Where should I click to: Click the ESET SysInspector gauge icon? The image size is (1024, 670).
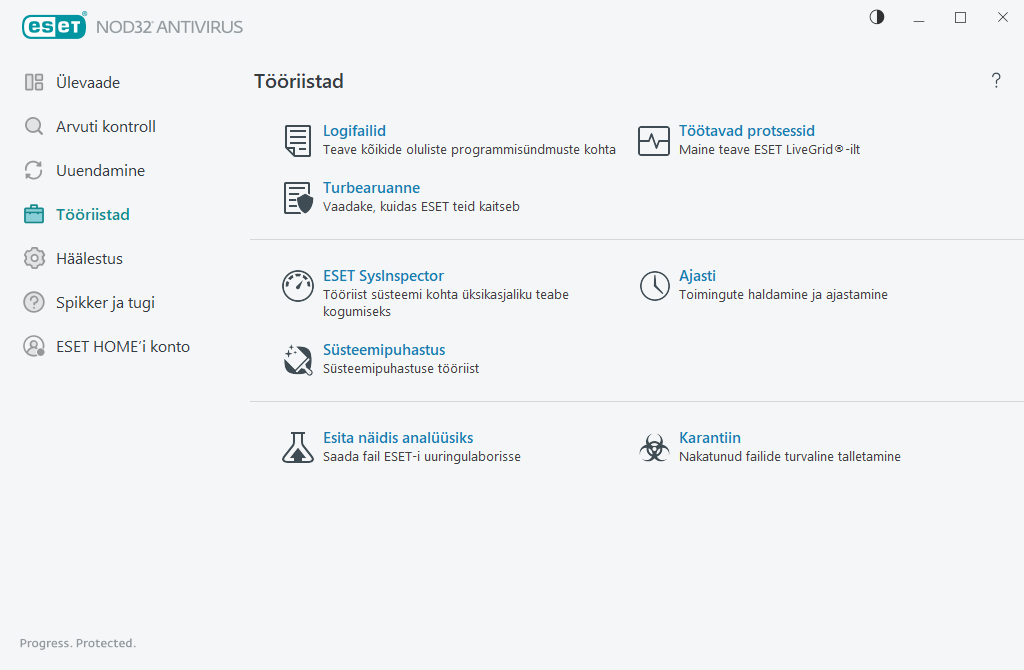point(297,286)
